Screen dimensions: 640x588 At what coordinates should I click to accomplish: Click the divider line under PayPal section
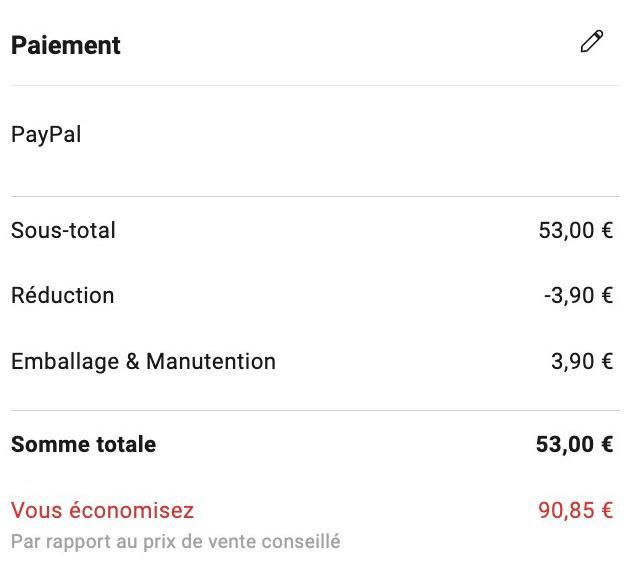(315, 196)
